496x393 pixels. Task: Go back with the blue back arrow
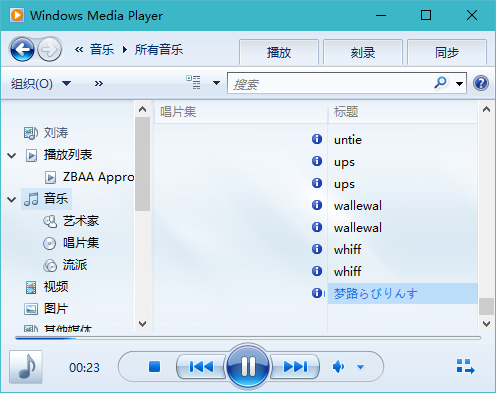(22, 50)
